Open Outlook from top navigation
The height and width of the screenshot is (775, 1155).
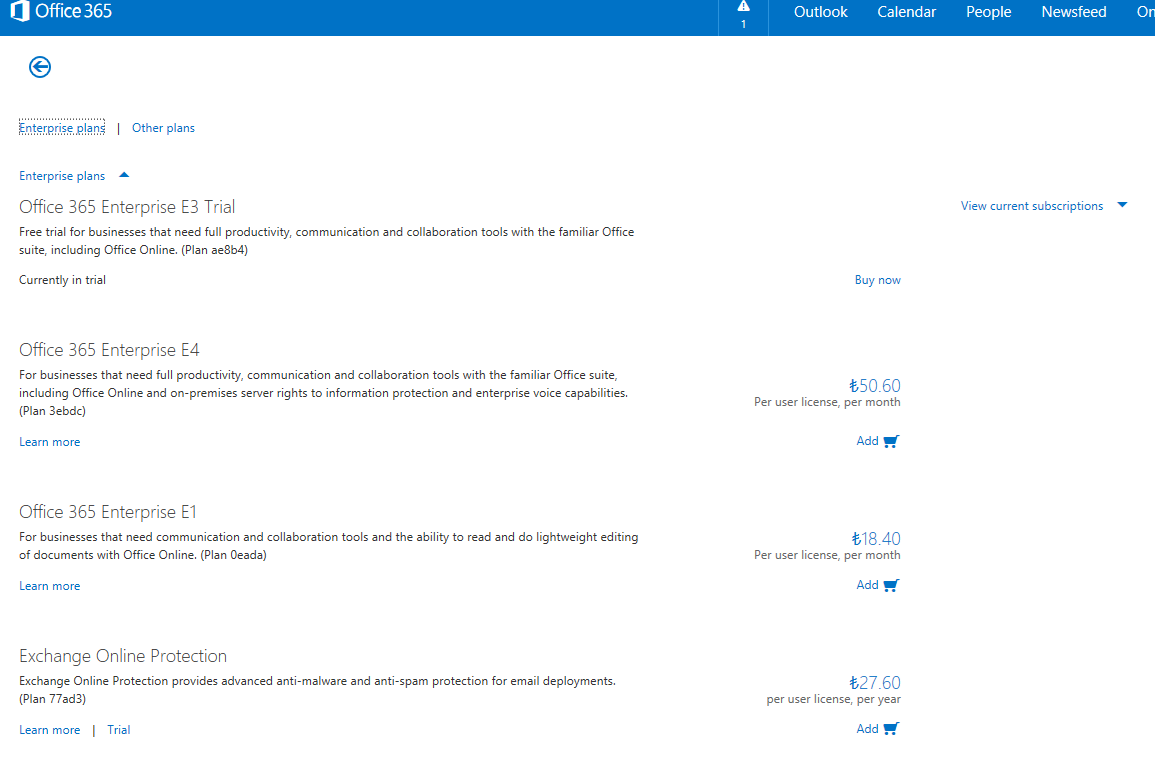pyautogui.click(x=821, y=12)
